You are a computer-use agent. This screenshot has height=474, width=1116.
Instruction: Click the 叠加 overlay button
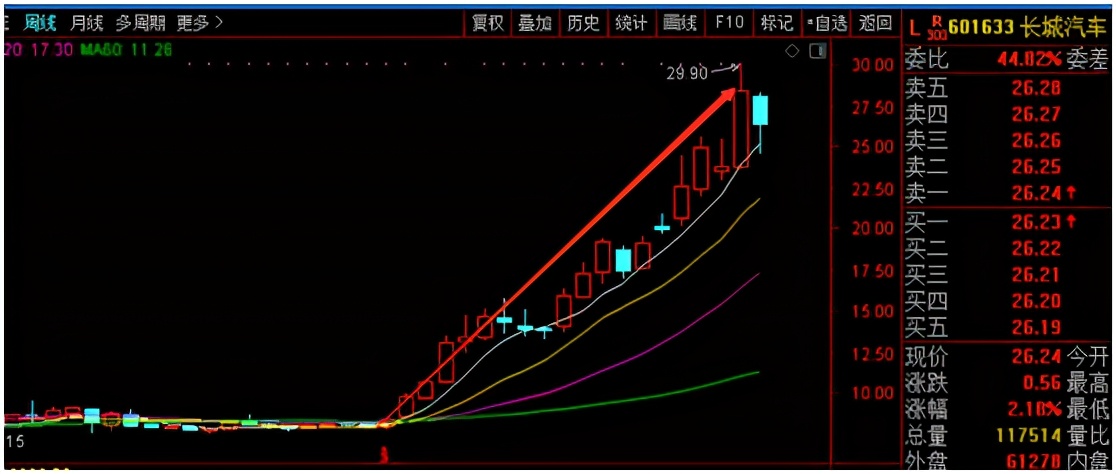(535, 23)
